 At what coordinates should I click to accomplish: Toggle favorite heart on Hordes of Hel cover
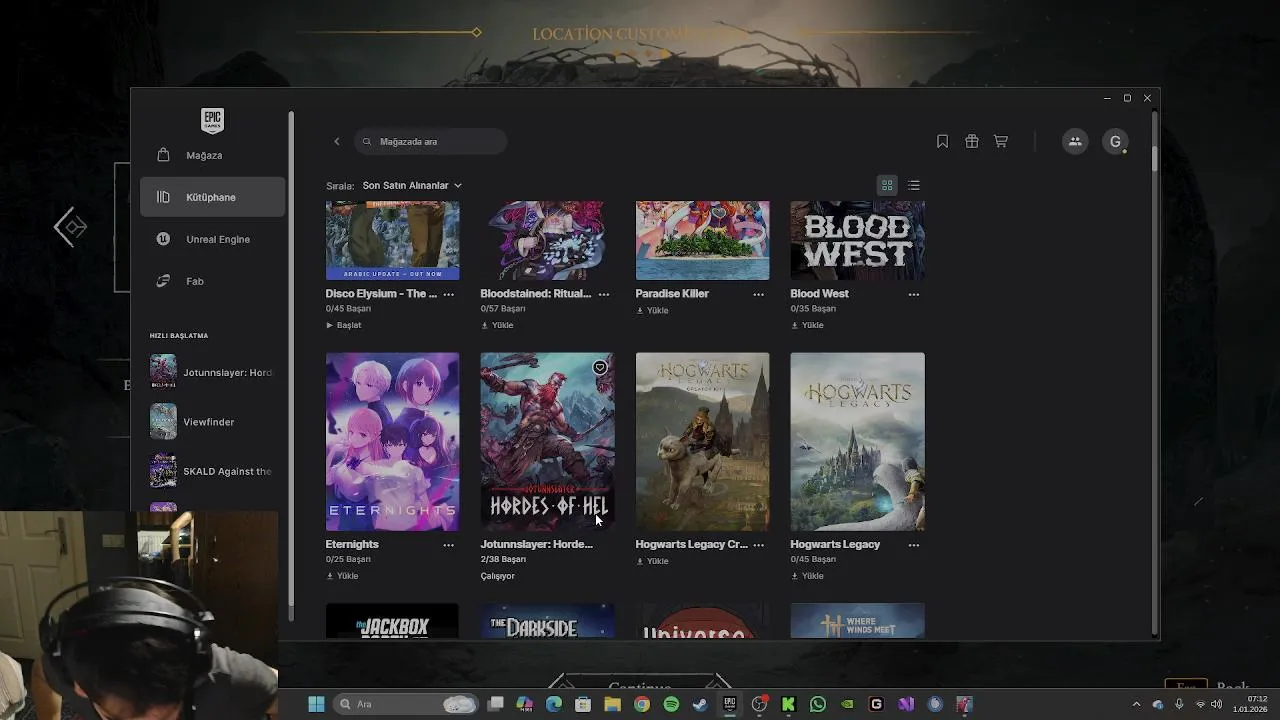600,367
